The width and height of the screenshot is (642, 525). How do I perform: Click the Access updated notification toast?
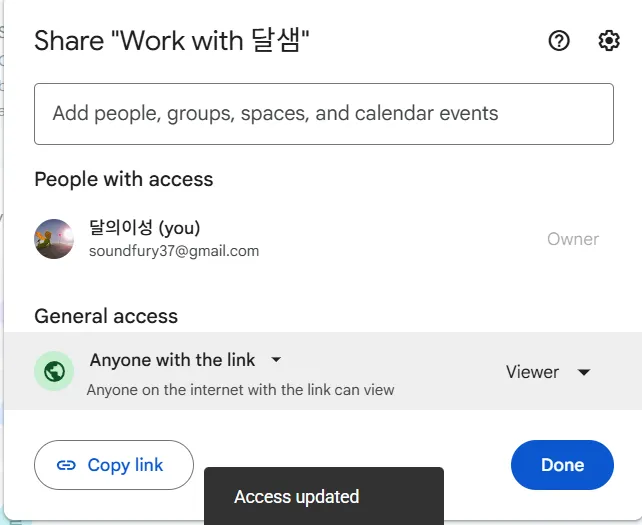[324, 496]
